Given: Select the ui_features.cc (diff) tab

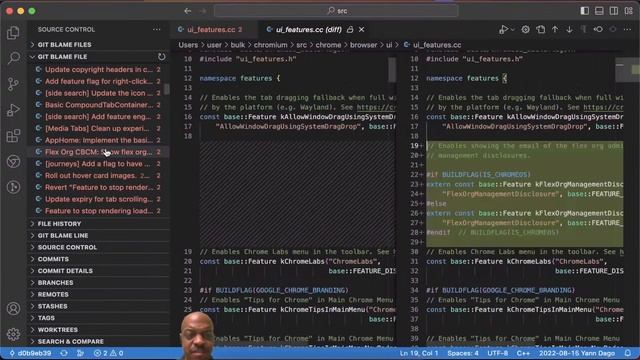Looking at the screenshot, I should pyautogui.click(x=309, y=29).
